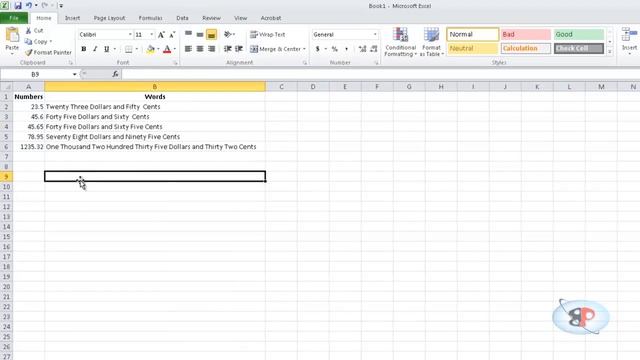Click the Select All corner button

pyautogui.click(x=6, y=87)
